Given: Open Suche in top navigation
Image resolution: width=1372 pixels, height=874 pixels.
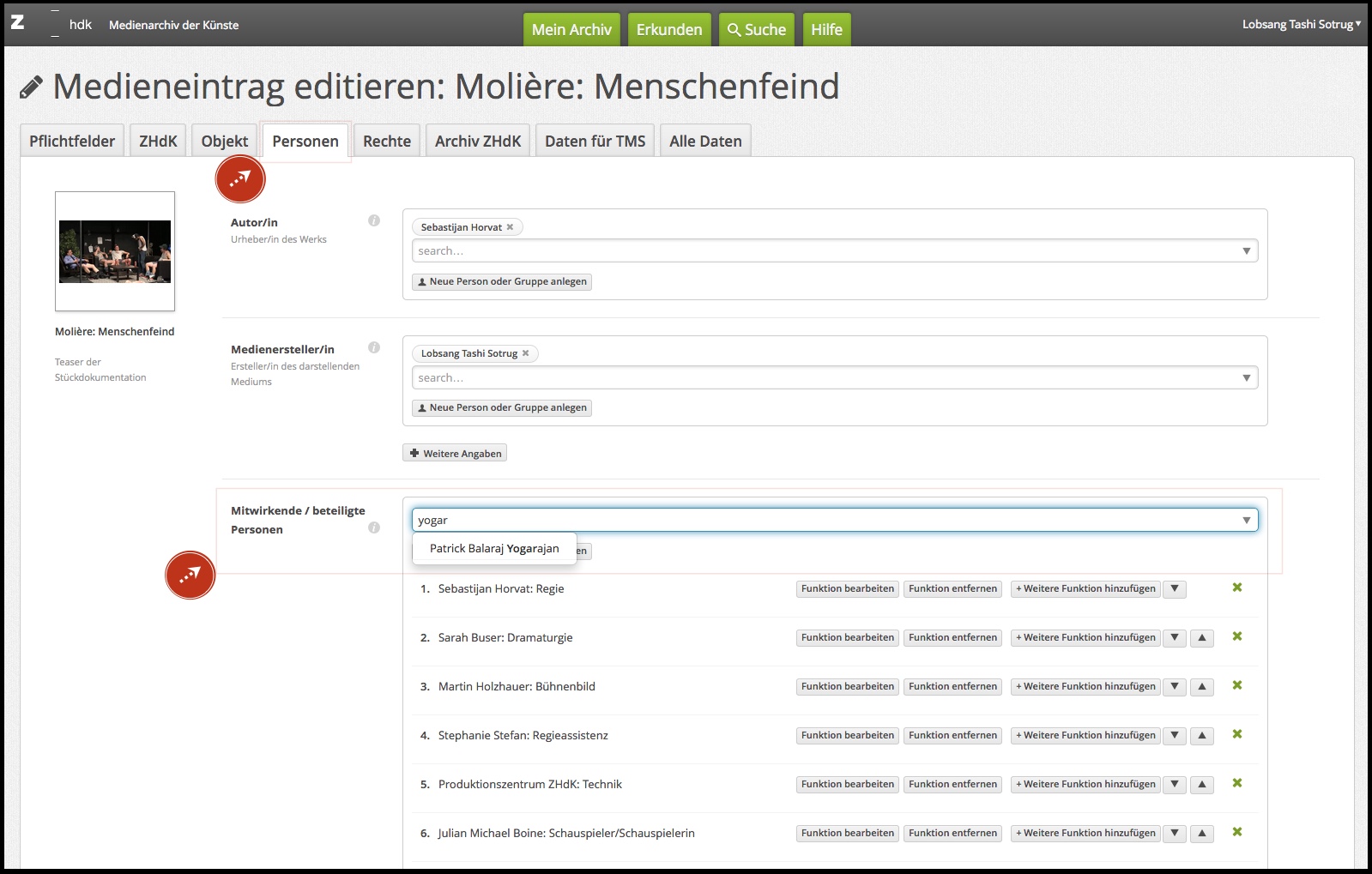Looking at the screenshot, I should (x=756, y=30).
